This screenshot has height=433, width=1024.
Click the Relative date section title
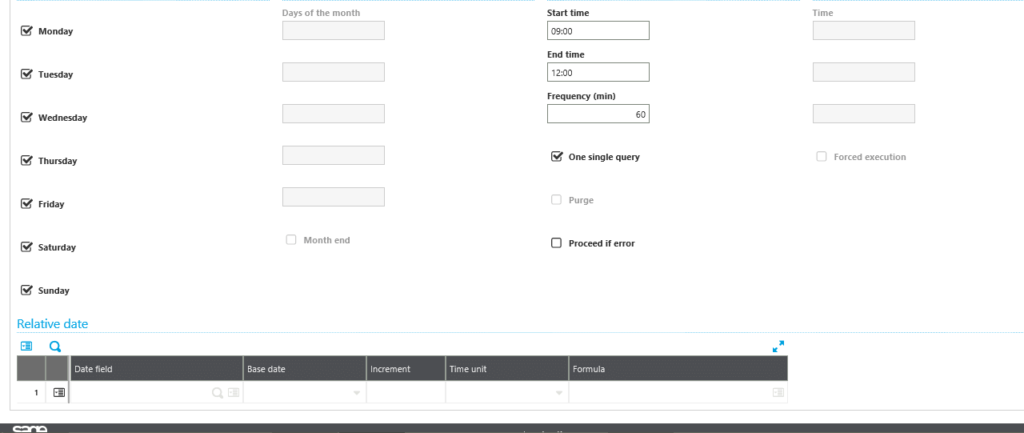point(52,324)
